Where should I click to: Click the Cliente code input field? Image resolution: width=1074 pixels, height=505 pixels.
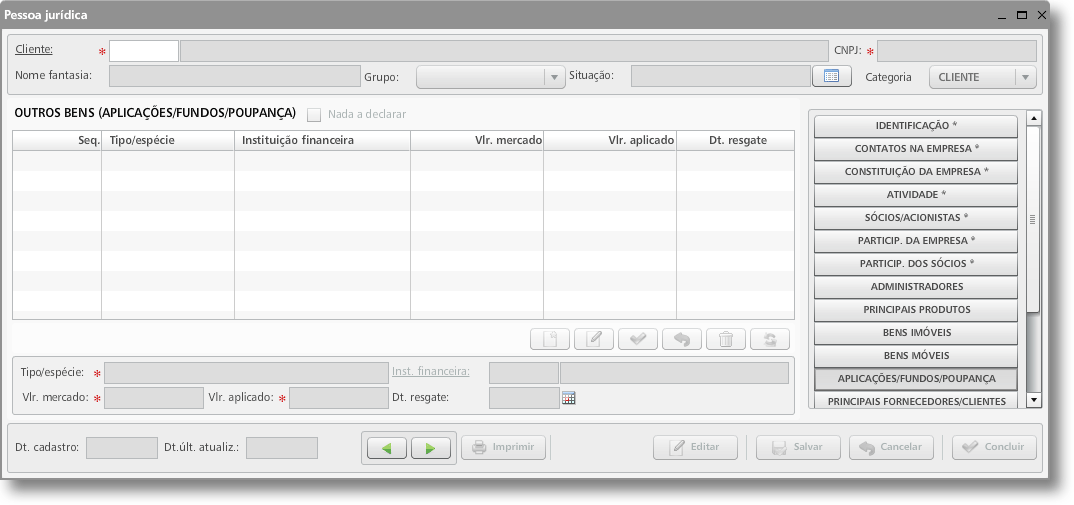(144, 51)
